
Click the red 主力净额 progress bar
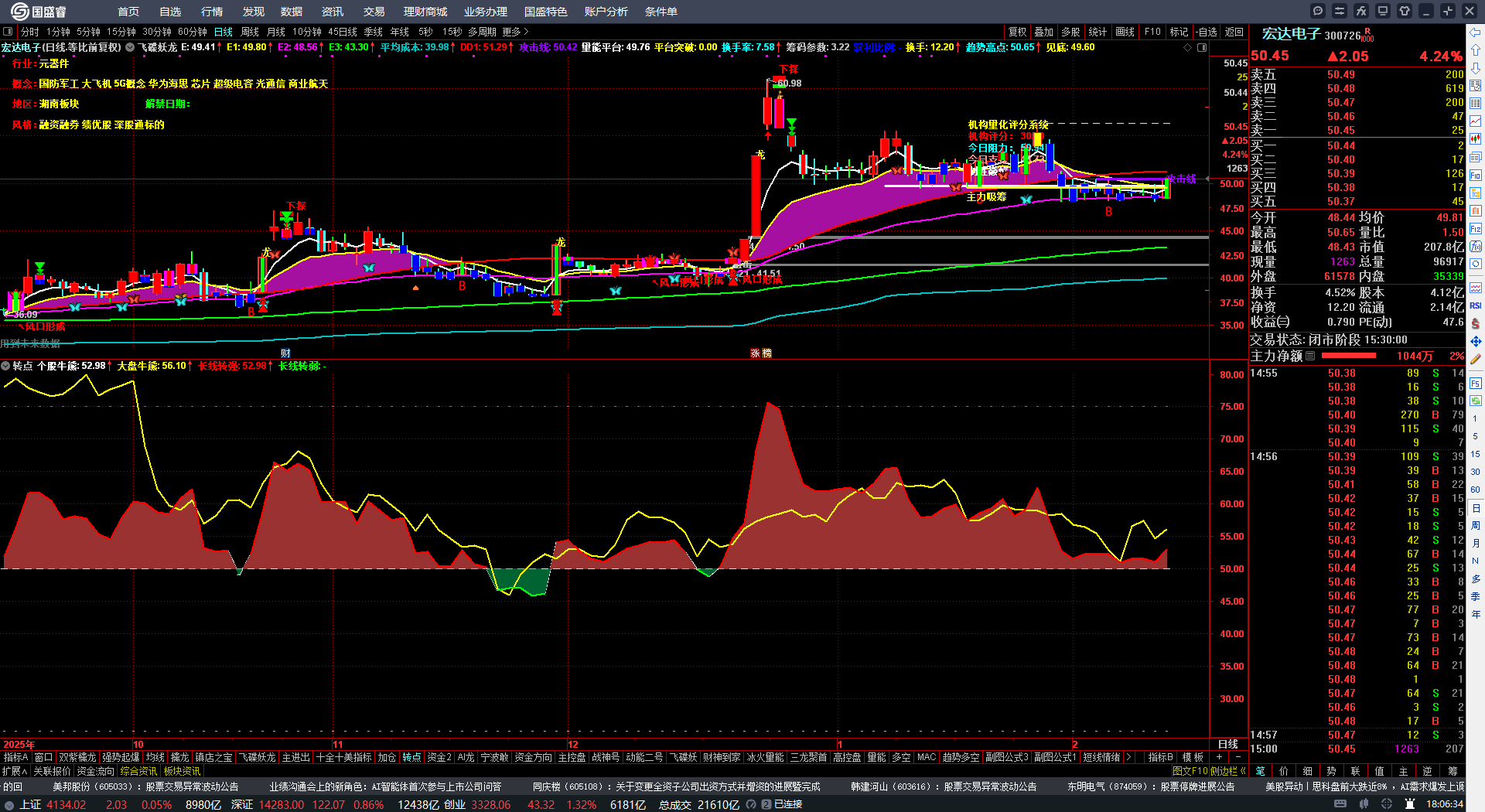click(1349, 356)
